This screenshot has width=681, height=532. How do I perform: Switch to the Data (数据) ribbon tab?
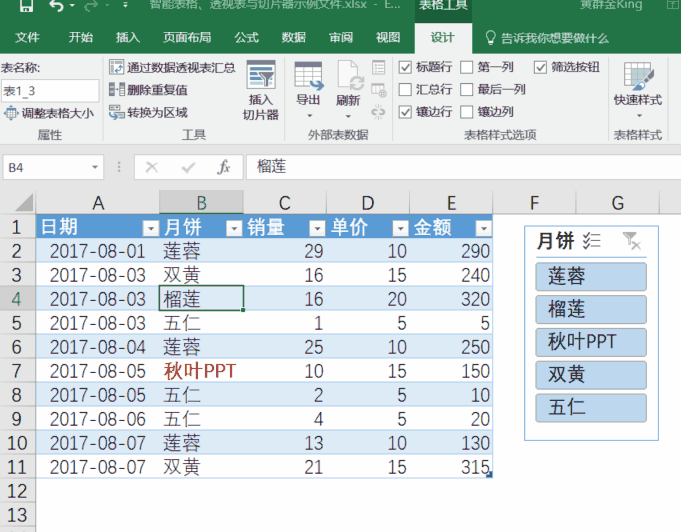pos(294,38)
